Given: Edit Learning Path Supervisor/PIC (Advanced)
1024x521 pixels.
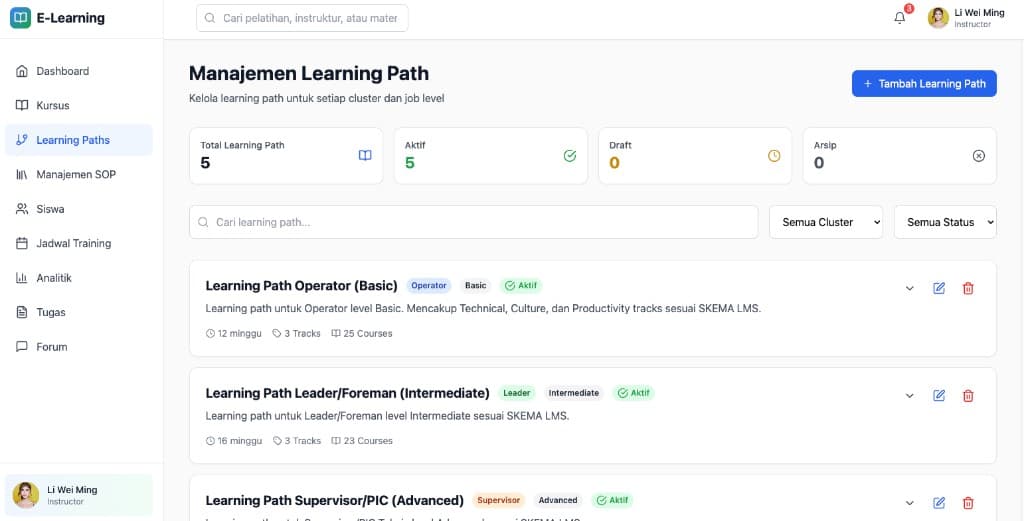Looking at the screenshot, I should coord(939,503).
